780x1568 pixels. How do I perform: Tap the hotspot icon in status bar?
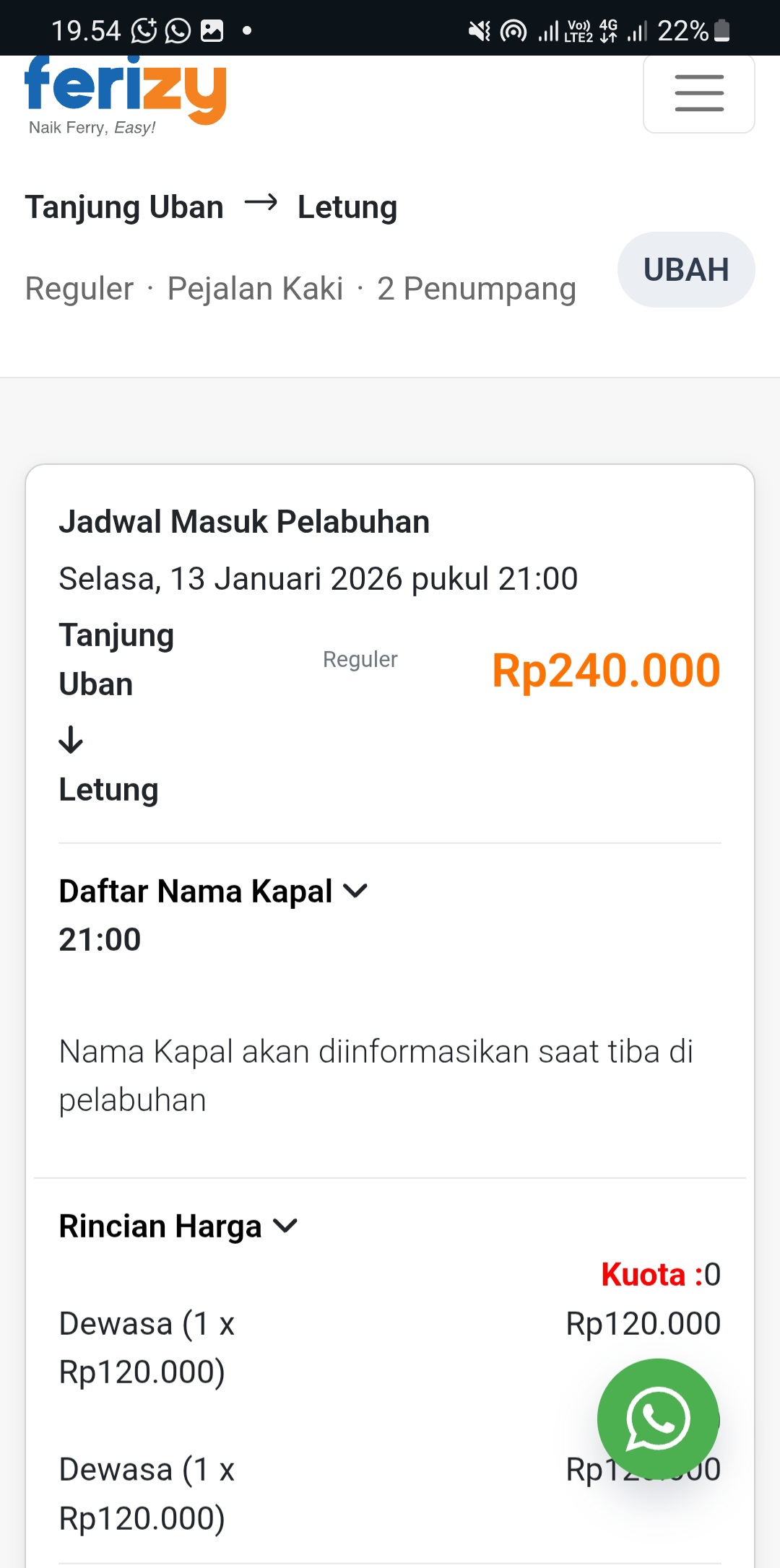(x=513, y=31)
